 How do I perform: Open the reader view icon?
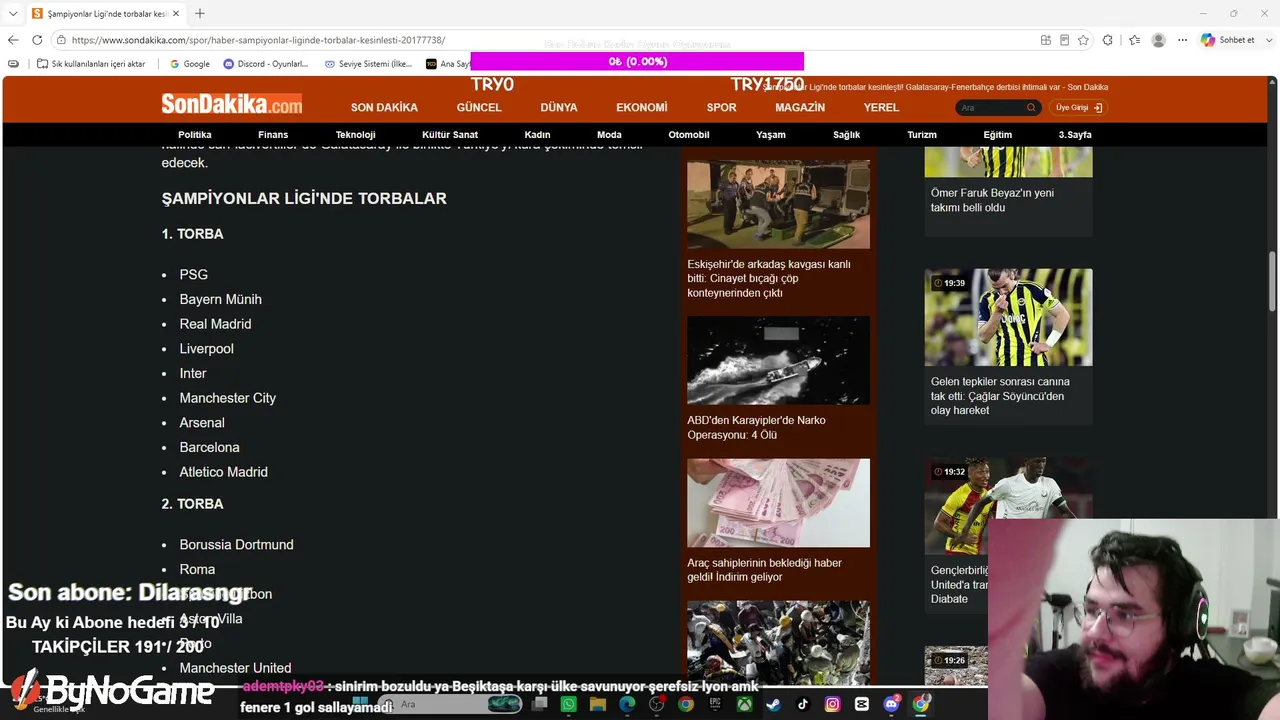coord(1064,40)
